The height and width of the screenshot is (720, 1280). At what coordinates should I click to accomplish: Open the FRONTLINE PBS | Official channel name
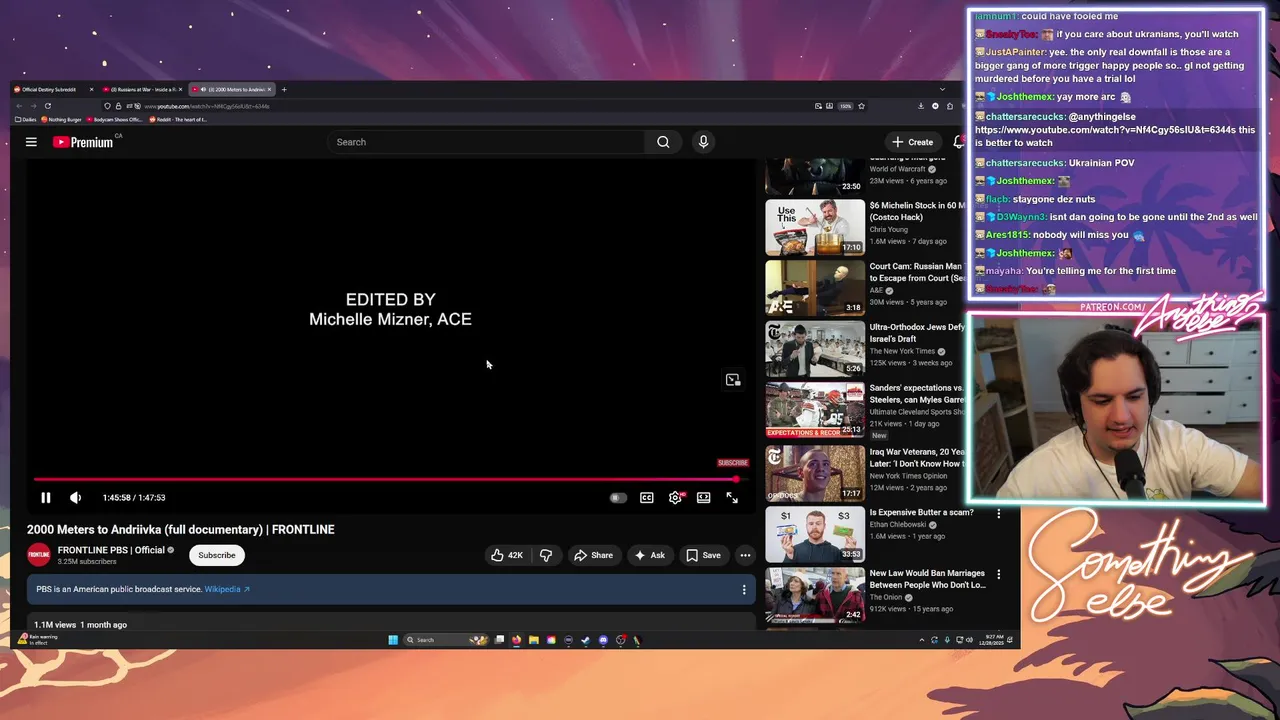(x=111, y=550)
